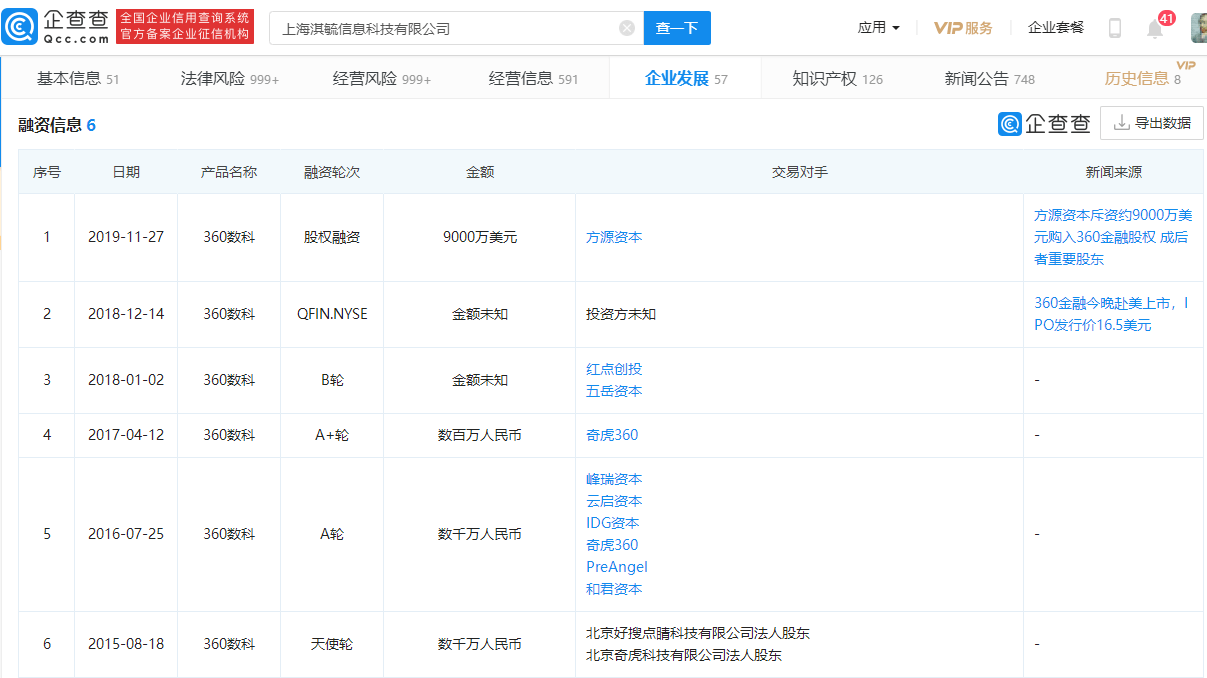Viewport: 1207px width, 678px height.
Task: Click the date 2017-04-12 cell
Action: [x=126, y=435]
